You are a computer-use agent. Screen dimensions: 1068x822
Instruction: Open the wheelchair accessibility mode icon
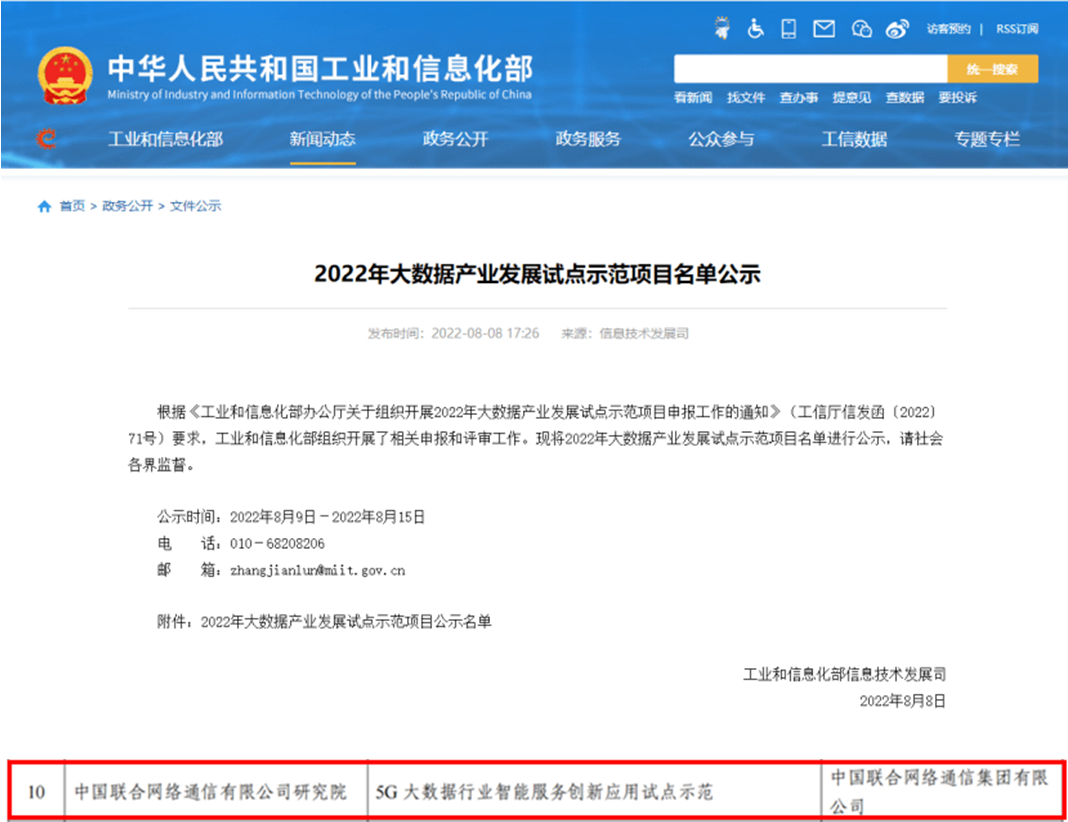coord(756,28)
